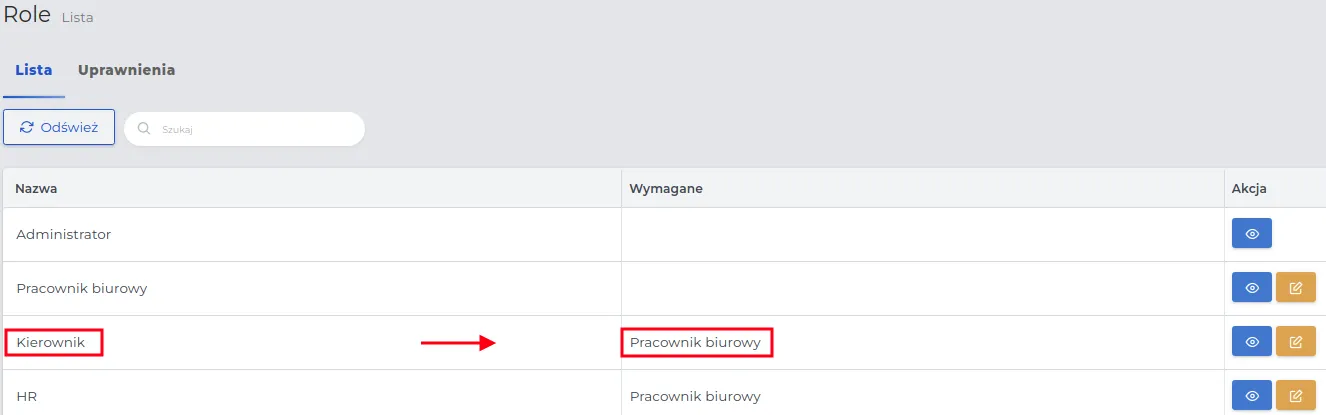Screen dimensions: 1326x415
Task: Edit the HR role
Action: pos(1296,396)
